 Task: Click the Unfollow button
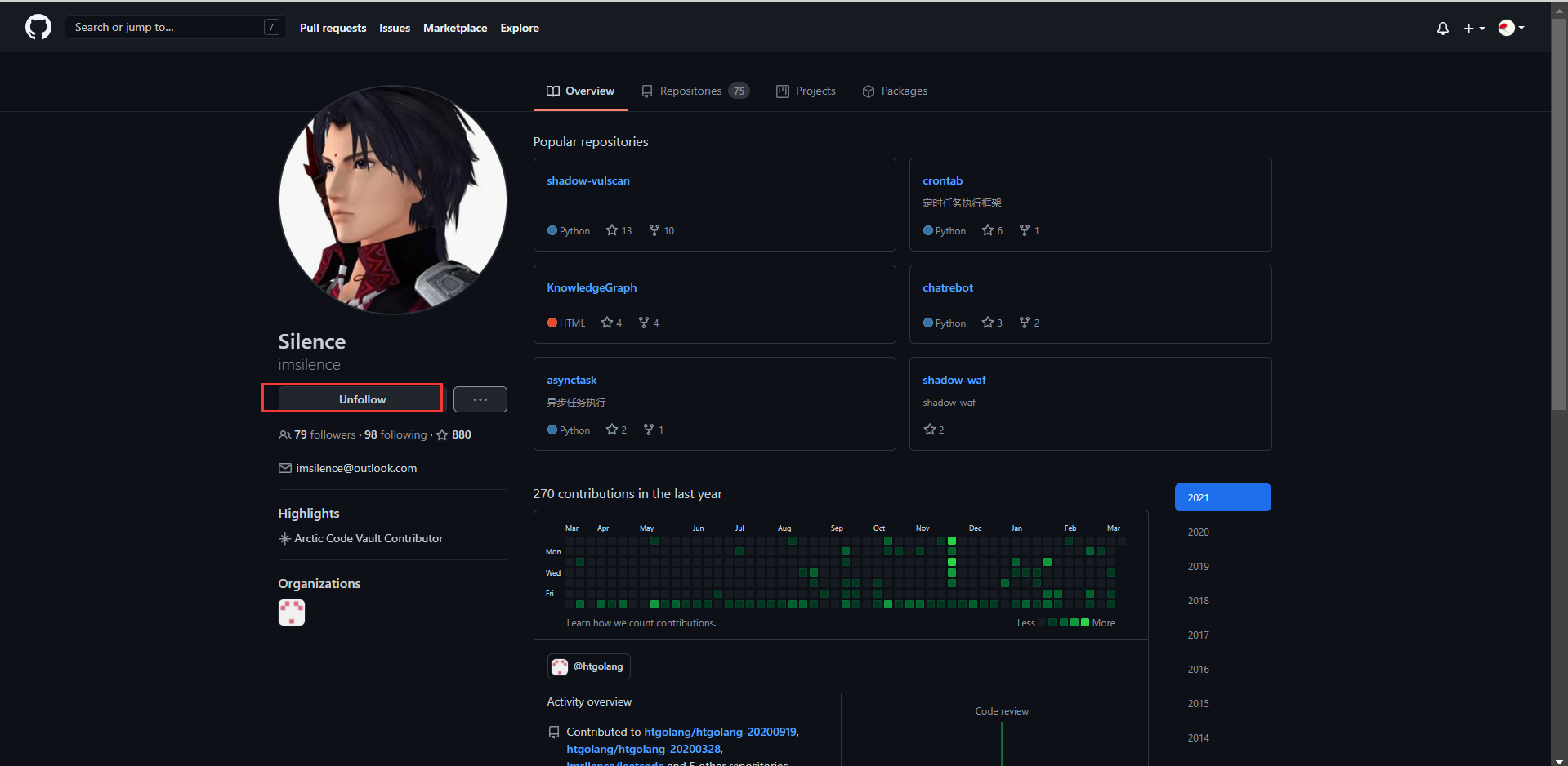(362, 399)
